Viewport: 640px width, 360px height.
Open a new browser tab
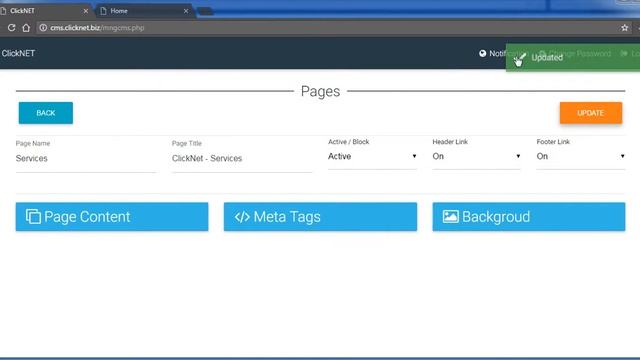coord(205,11)
